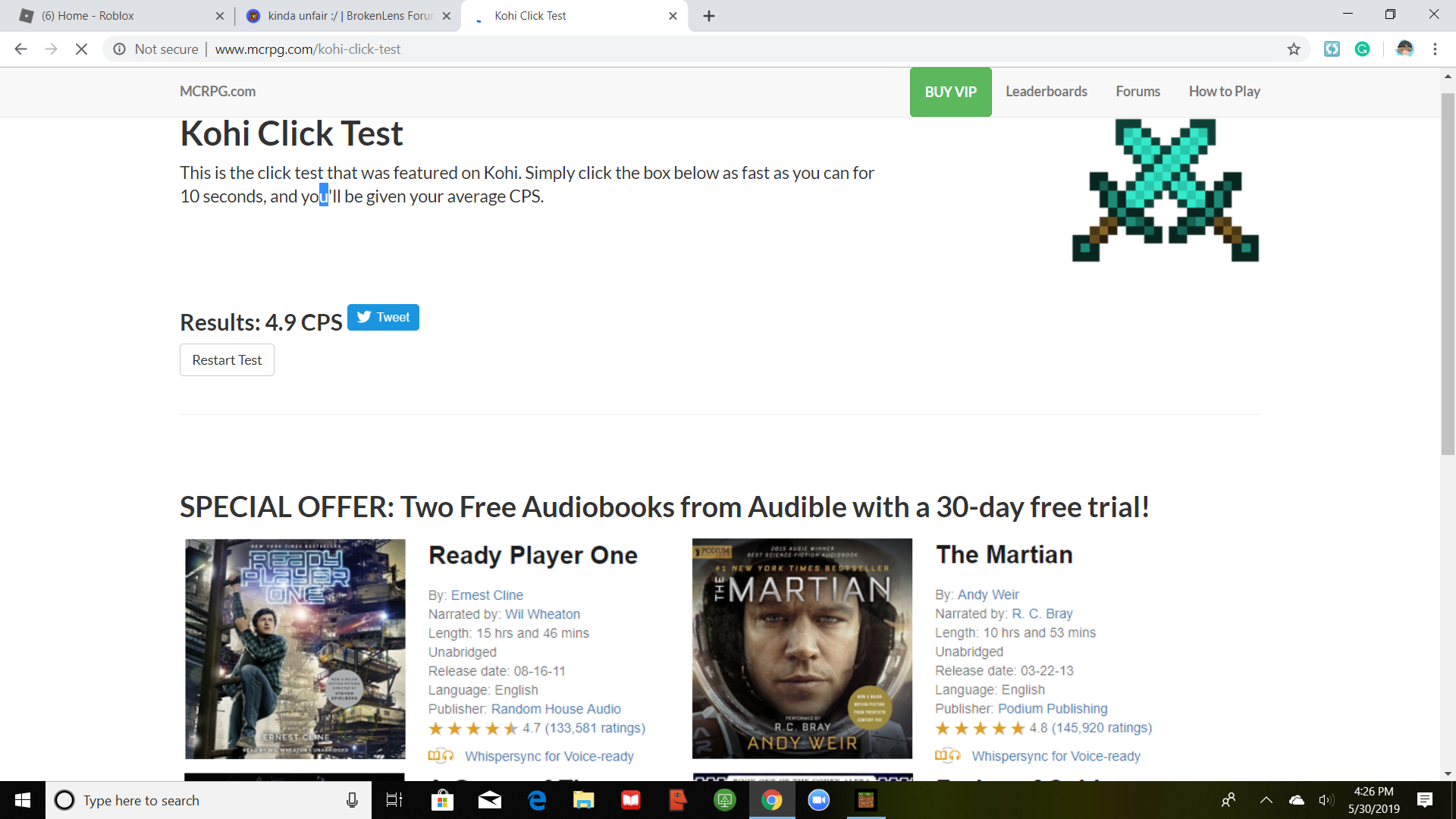Show hidden system tray icons
1456x819 pixels.
[x=1266, y=800]
